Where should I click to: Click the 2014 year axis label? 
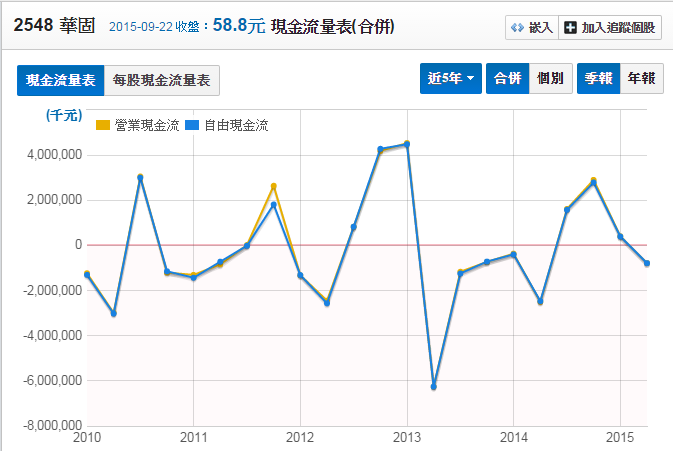(x=513, y=438)
